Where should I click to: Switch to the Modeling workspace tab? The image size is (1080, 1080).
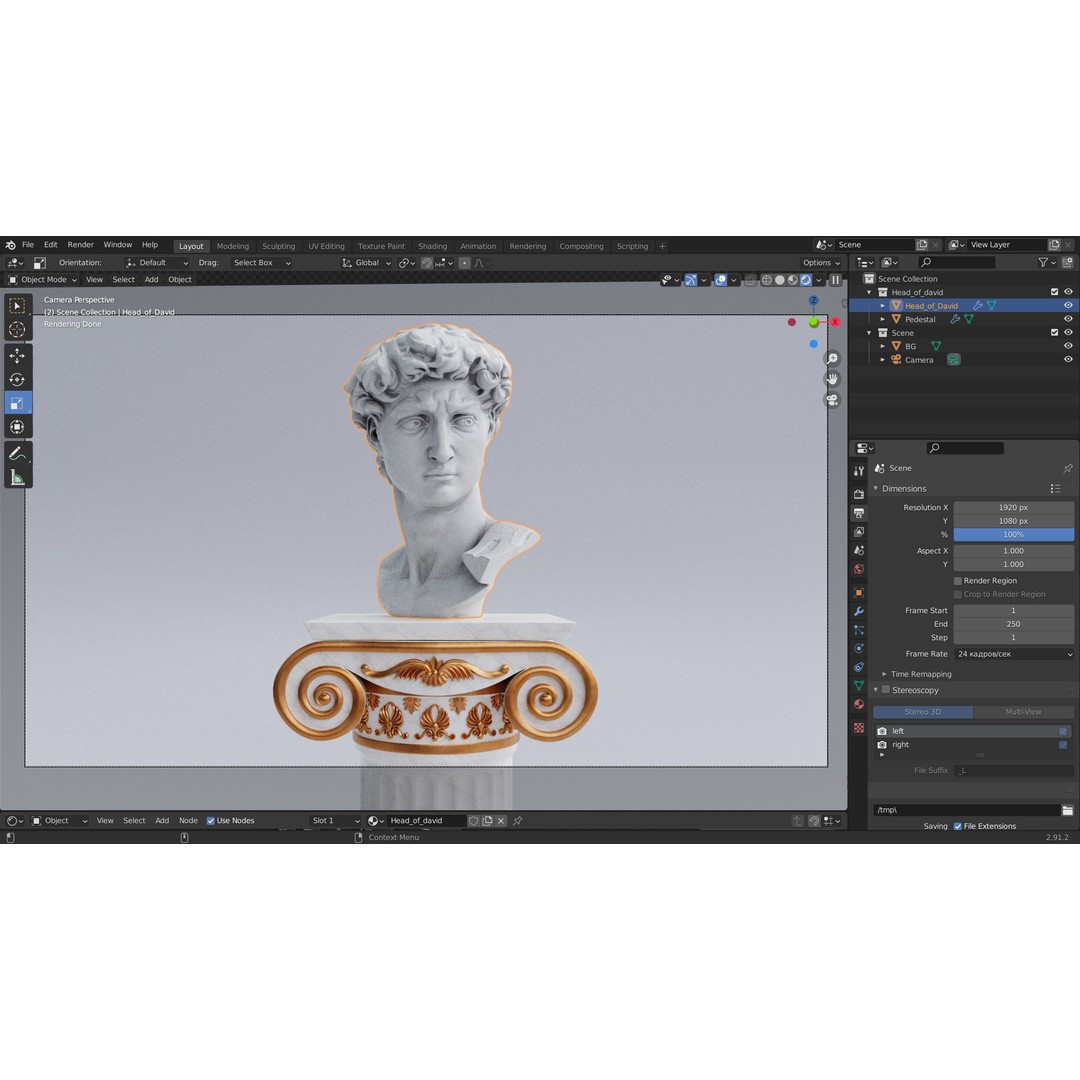tap(233, 247)
